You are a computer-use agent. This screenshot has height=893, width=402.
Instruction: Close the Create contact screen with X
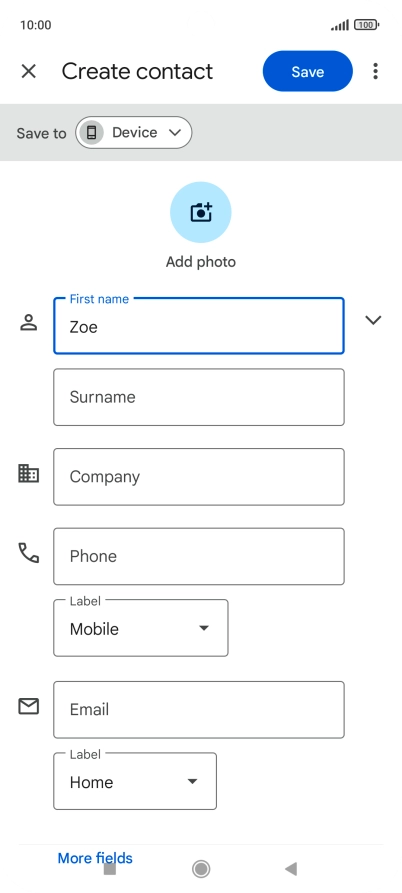28,71
